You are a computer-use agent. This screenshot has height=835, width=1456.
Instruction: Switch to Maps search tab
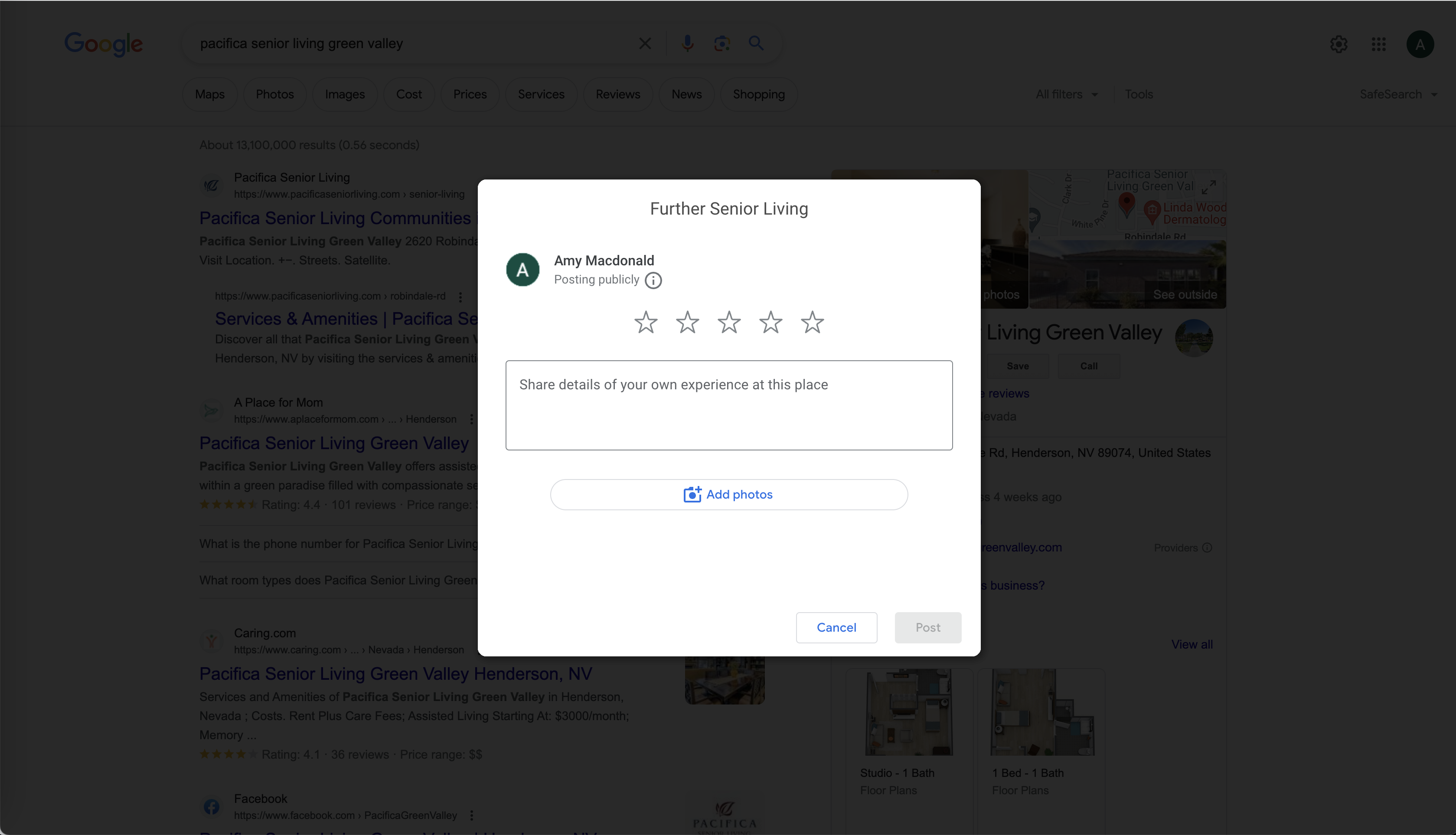(210, 94)
